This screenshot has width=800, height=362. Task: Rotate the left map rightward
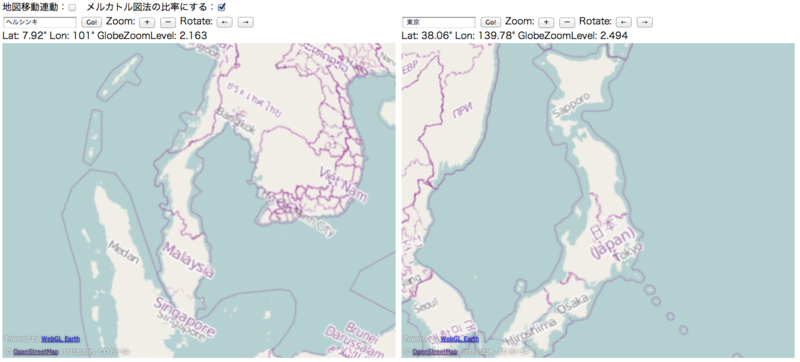tap(245, 22)
